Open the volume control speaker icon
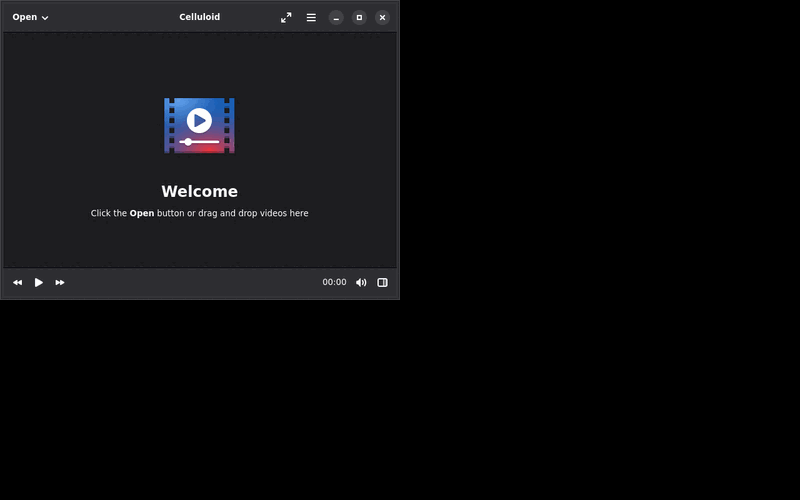Viewport: 800px width, 500px height. click(361, 283)
